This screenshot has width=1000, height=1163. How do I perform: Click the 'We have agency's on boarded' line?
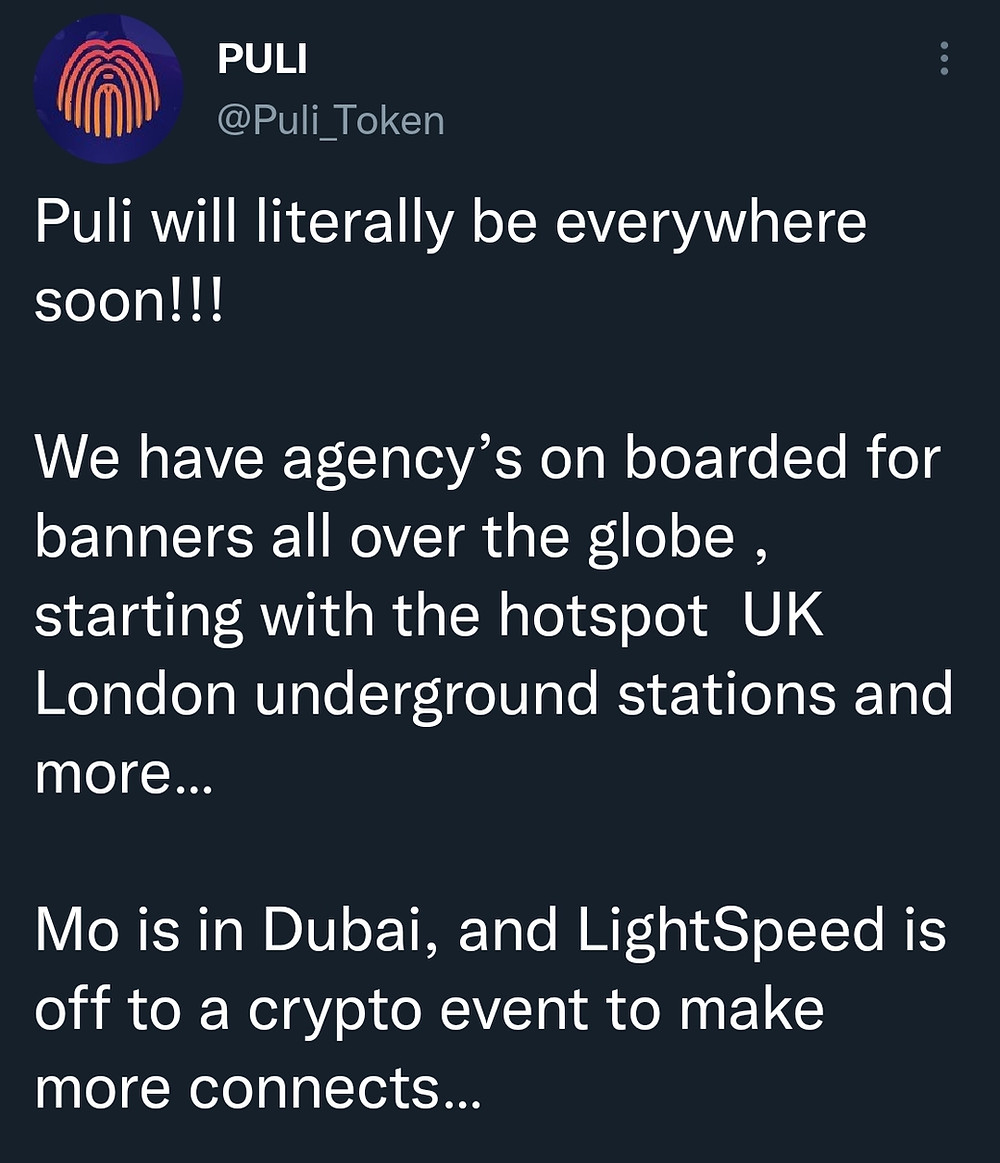[x=487, y=459]
